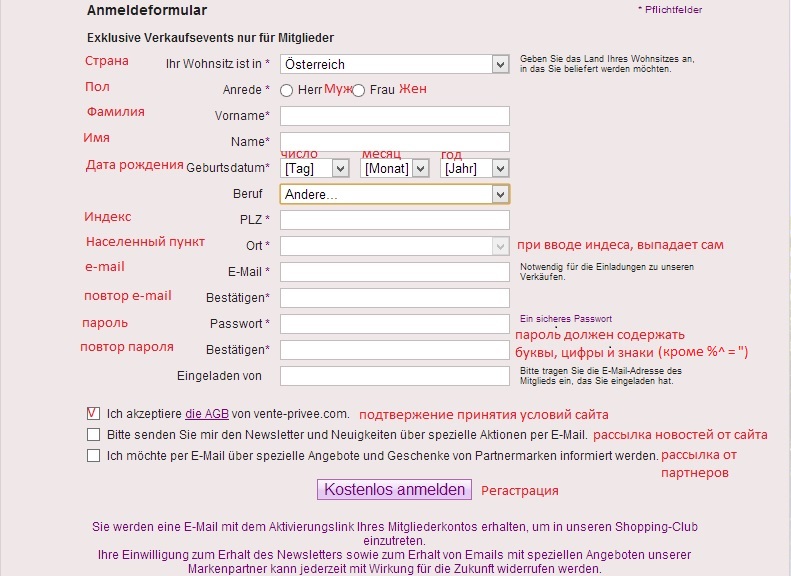Click the Name text field
The width and height of the screenshot is (791, 576).
tap(394, 142)
